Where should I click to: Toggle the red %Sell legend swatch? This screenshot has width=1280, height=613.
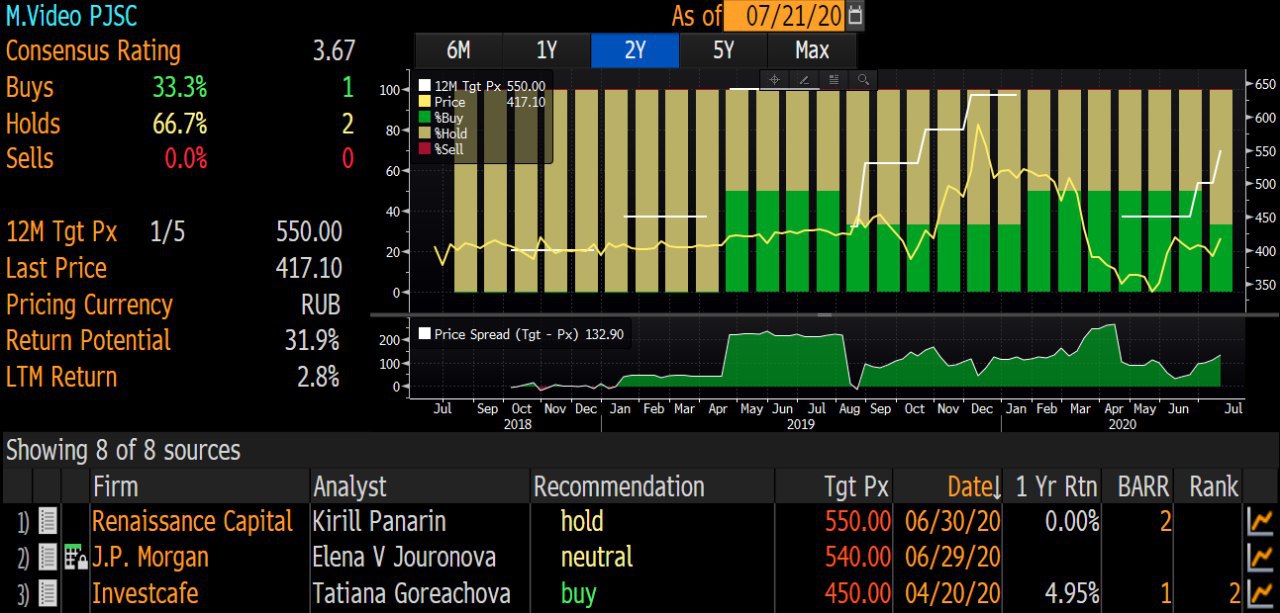click(x=425, y=148)
